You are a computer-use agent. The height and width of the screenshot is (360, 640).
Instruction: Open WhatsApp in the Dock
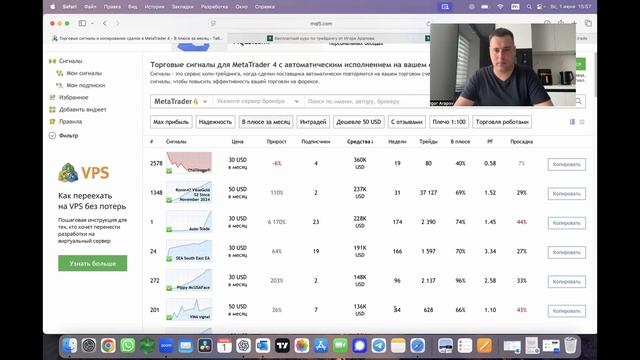point(128,346)
